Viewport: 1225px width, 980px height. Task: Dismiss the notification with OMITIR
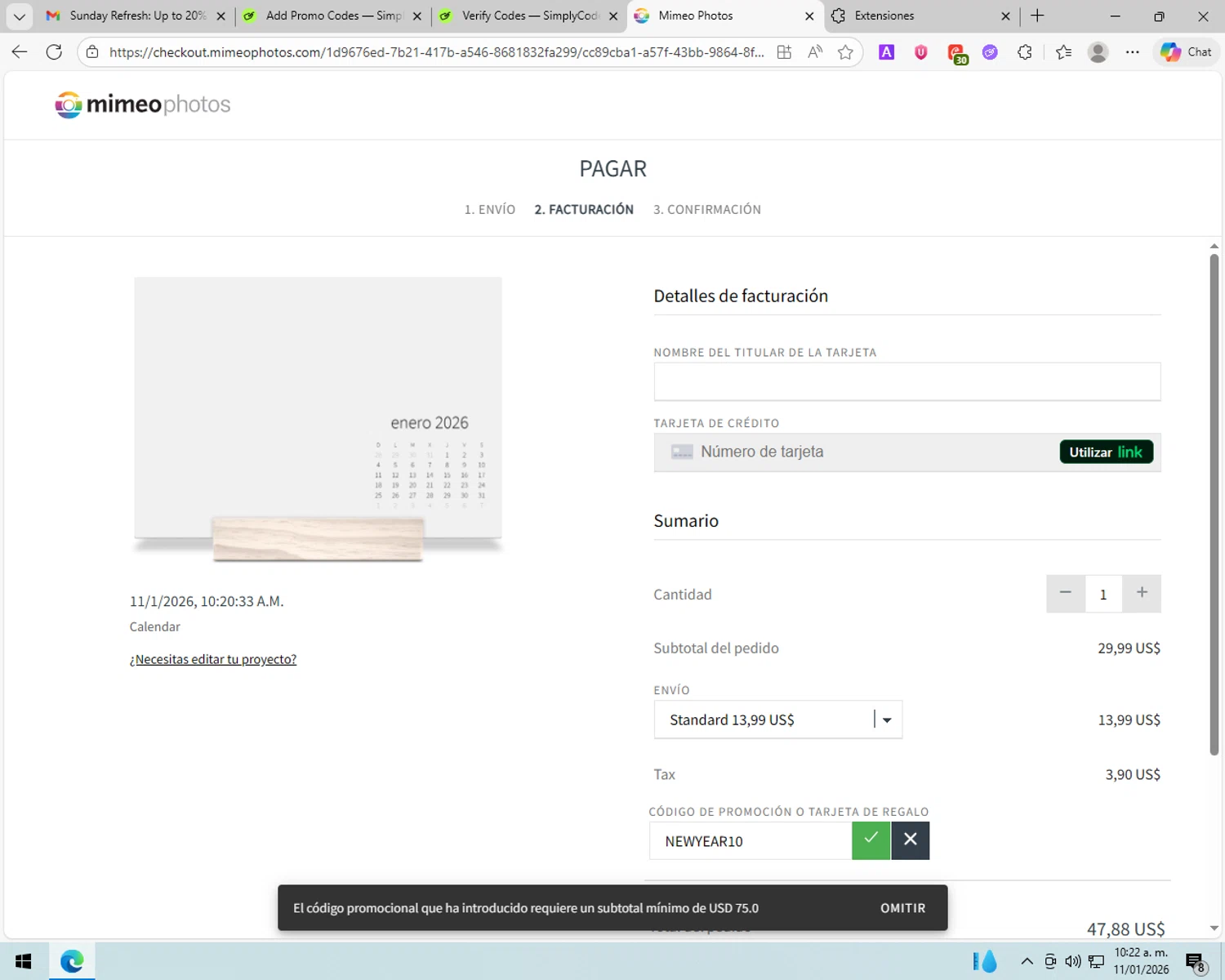tap(902, 908)
